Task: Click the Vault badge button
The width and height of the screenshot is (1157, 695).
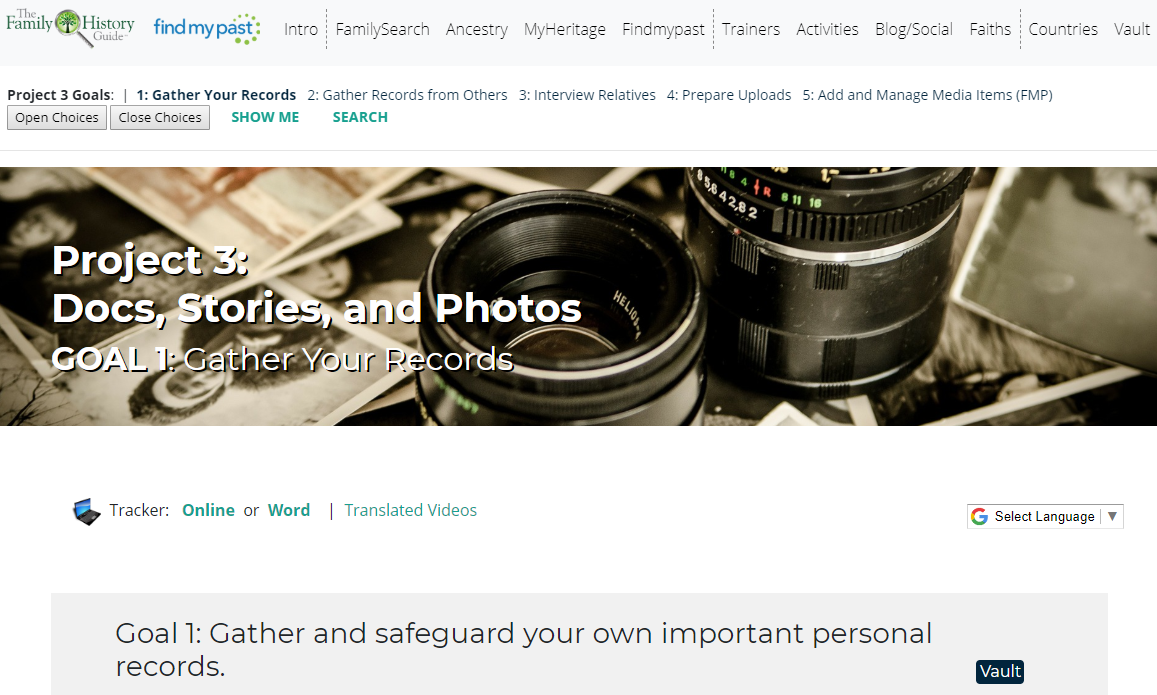Action: [1000, 671]
